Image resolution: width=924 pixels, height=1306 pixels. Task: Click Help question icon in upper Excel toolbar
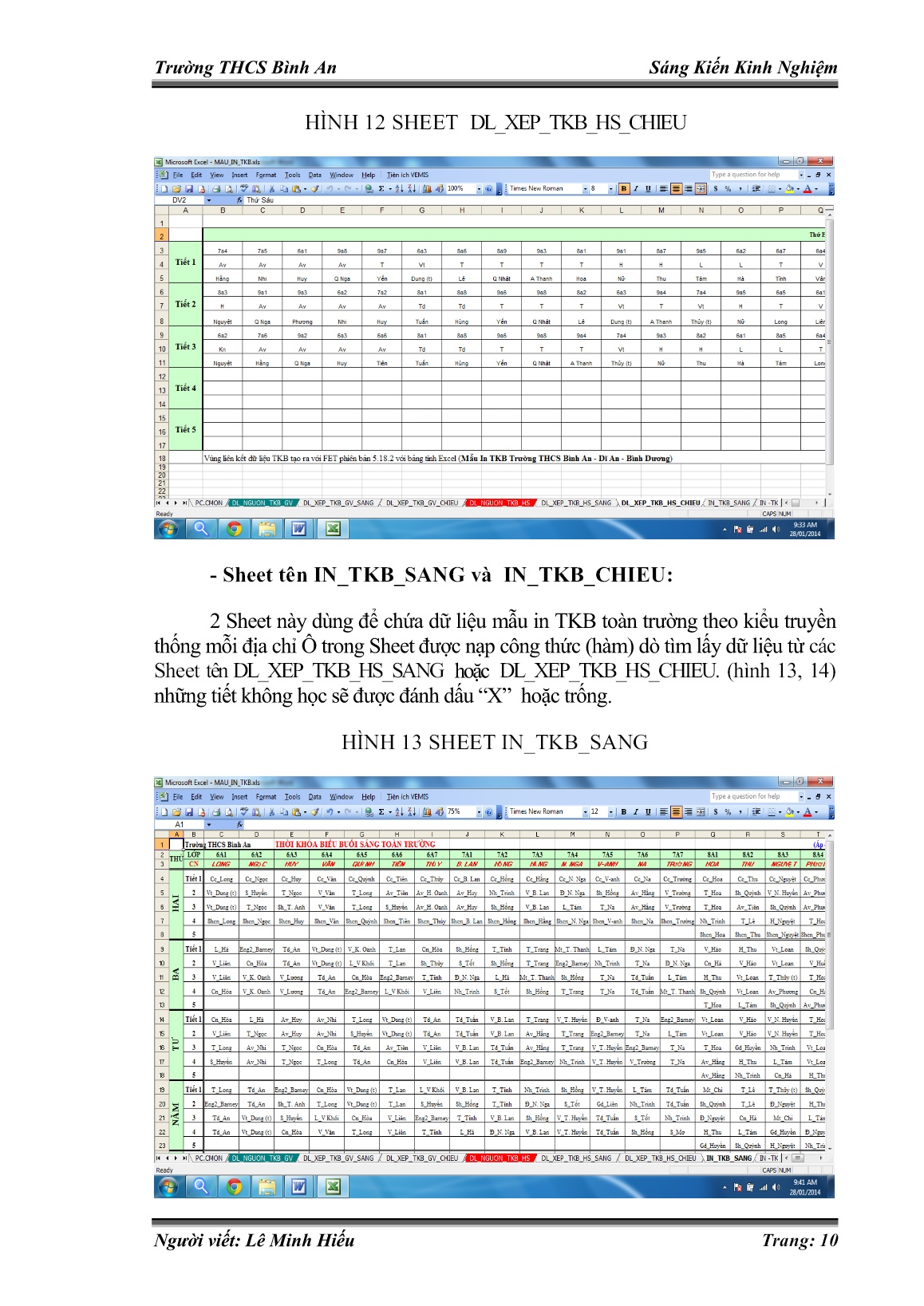click(x=488, y=189)
